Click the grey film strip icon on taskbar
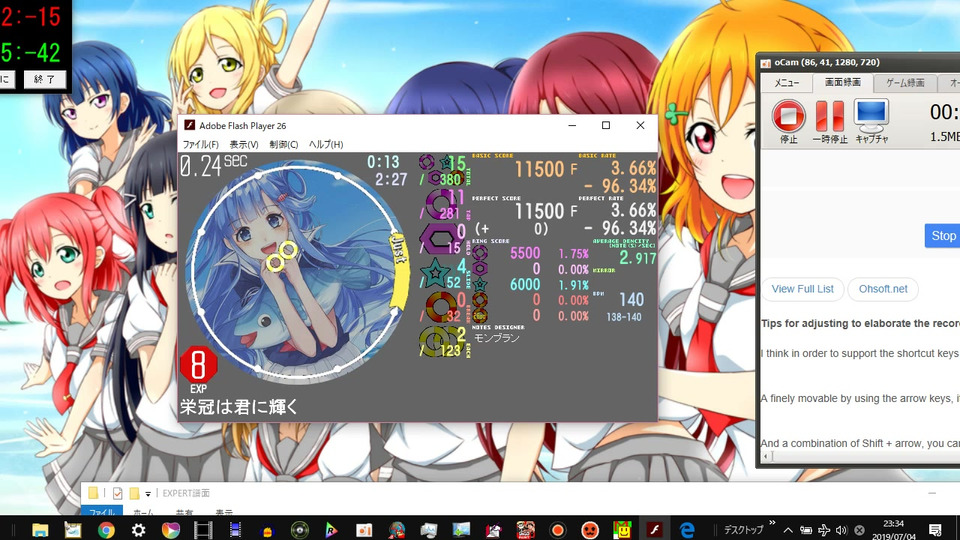The width and height of the screenshot is (960, 540). click(x=203, y=530)
